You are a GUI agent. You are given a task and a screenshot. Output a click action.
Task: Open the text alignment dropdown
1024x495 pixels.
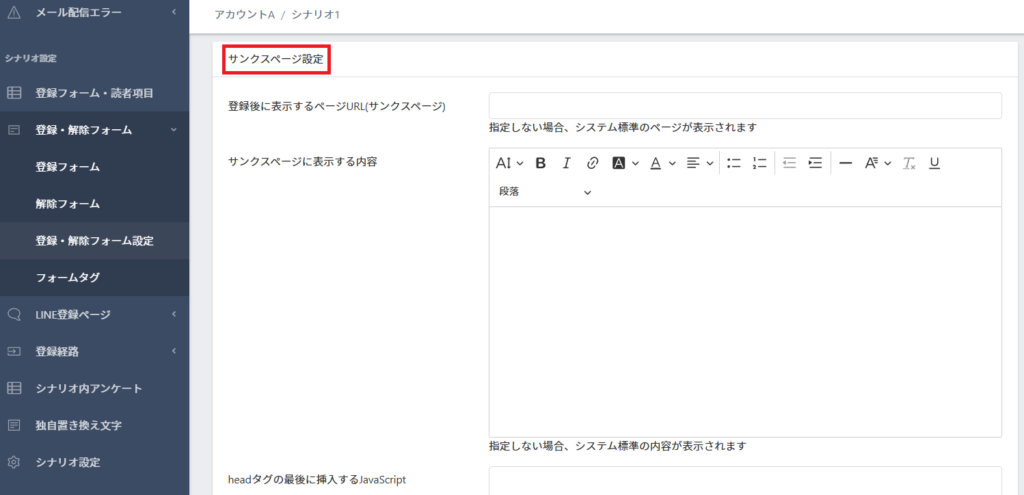[x=699, y=163]
